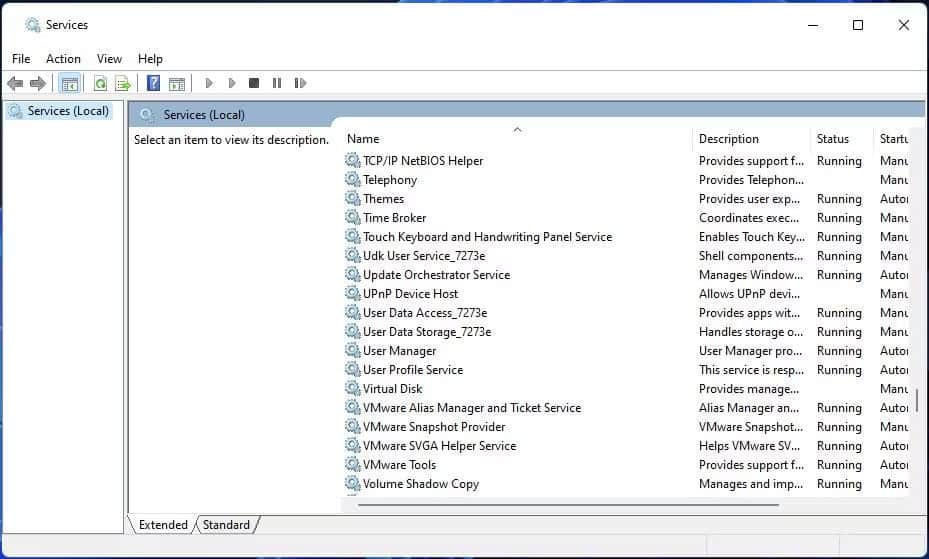This screenshot has height=559, width=929.
Task: Click the vertical scrollbar thumb in services list
Action: (x=916, y=400)
